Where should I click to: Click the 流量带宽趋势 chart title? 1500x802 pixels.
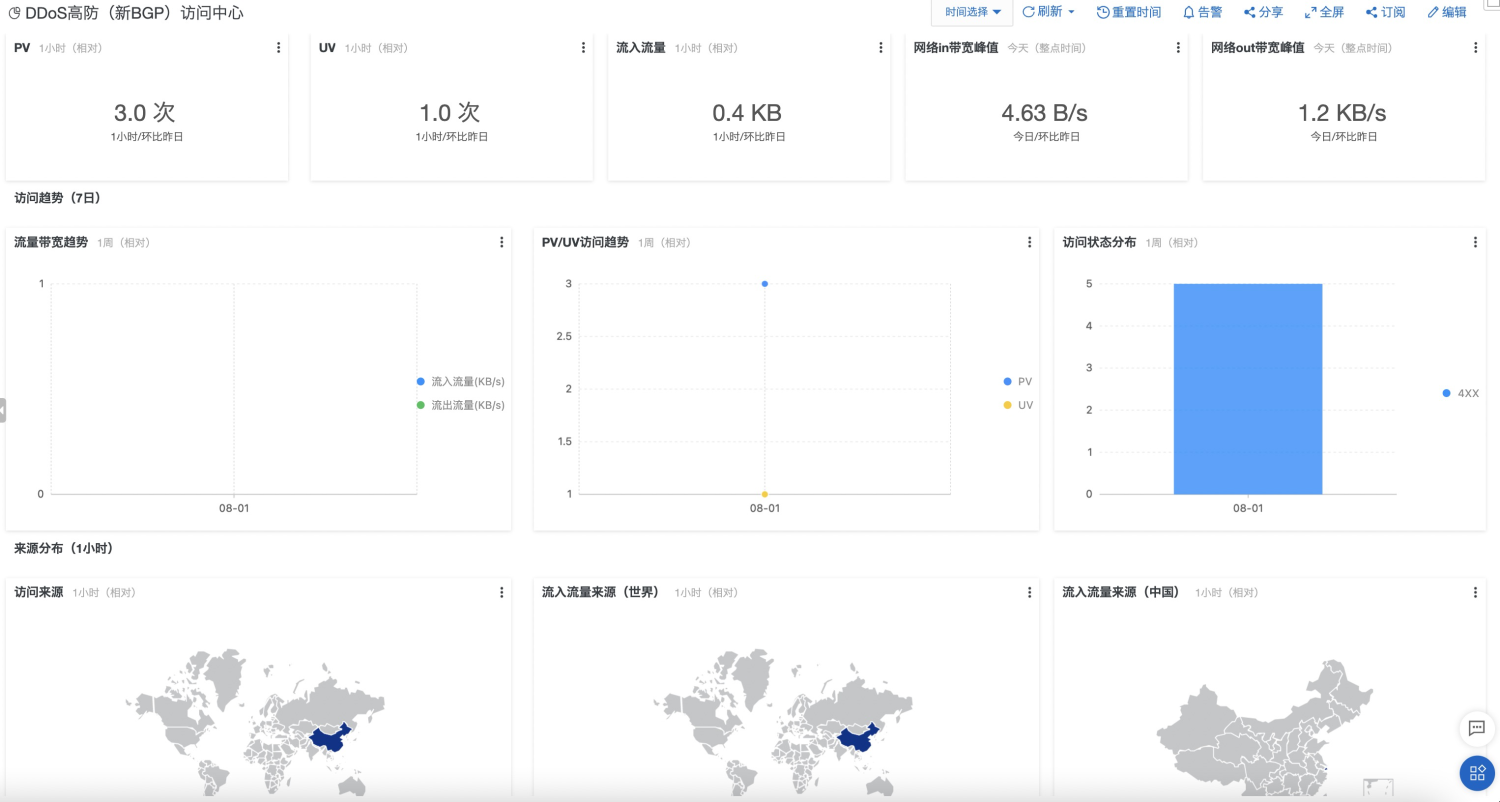[51, 242]
